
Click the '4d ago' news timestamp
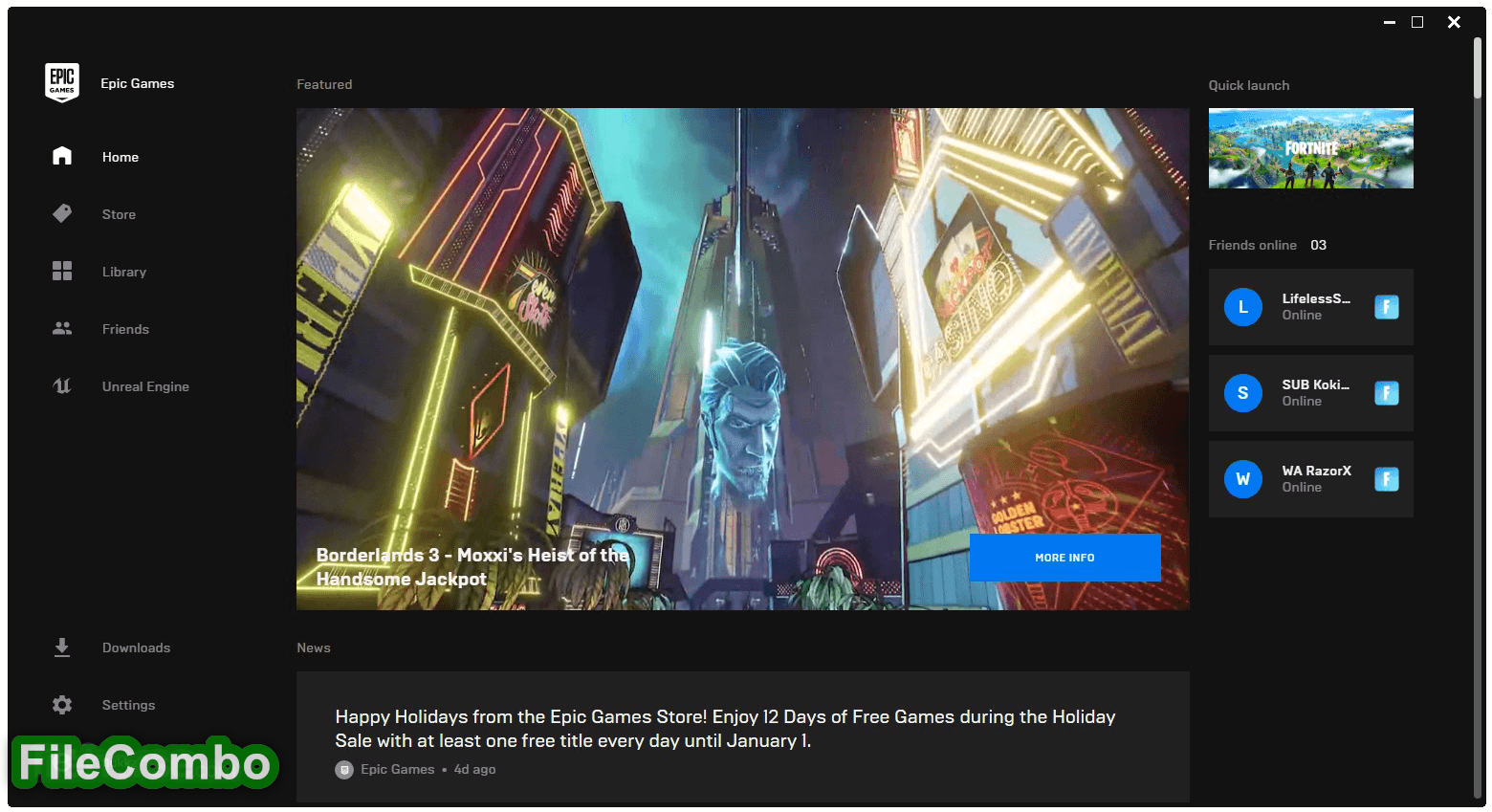(474, 770)
